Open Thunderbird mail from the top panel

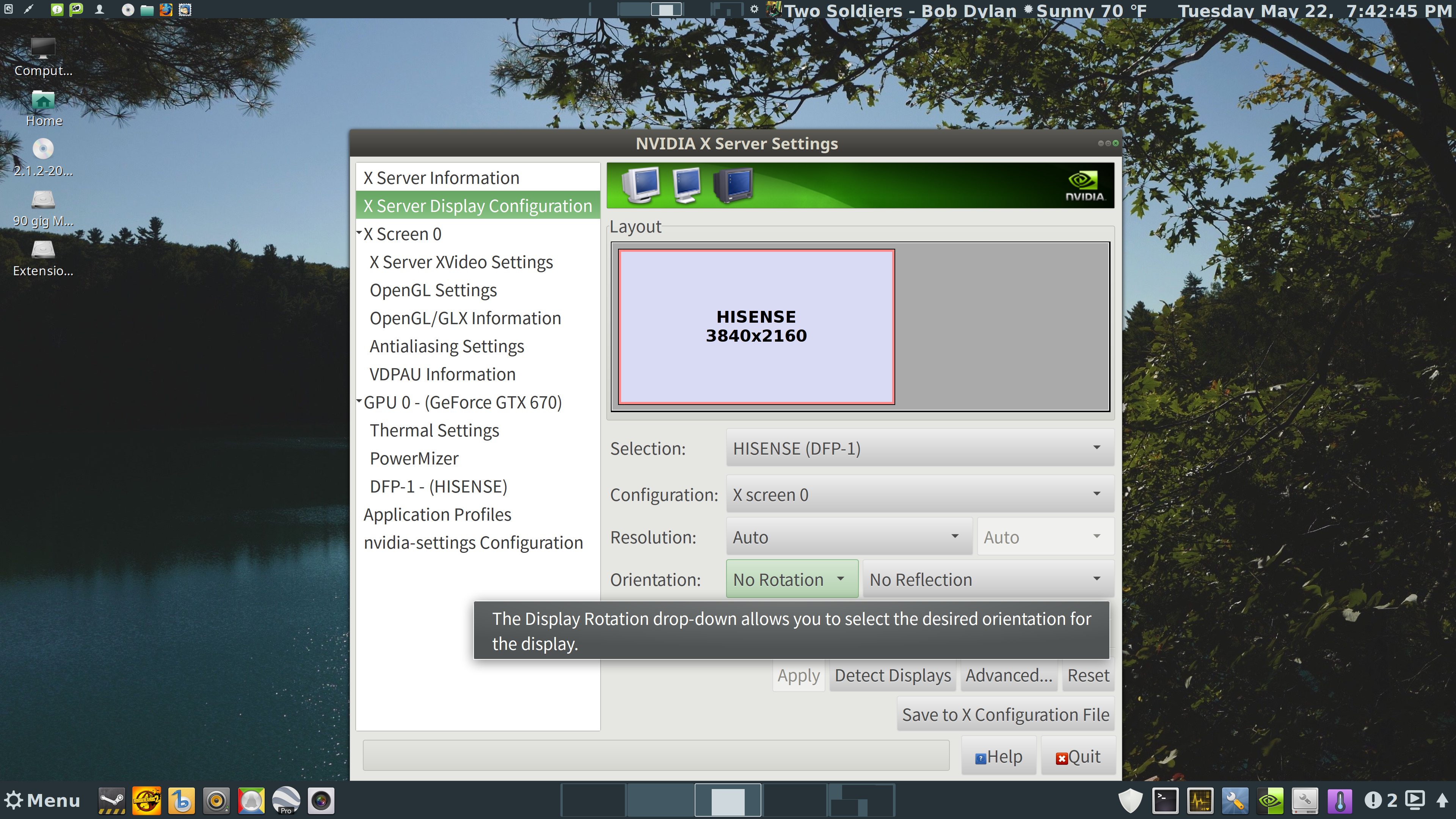click(x=185, y=9)
